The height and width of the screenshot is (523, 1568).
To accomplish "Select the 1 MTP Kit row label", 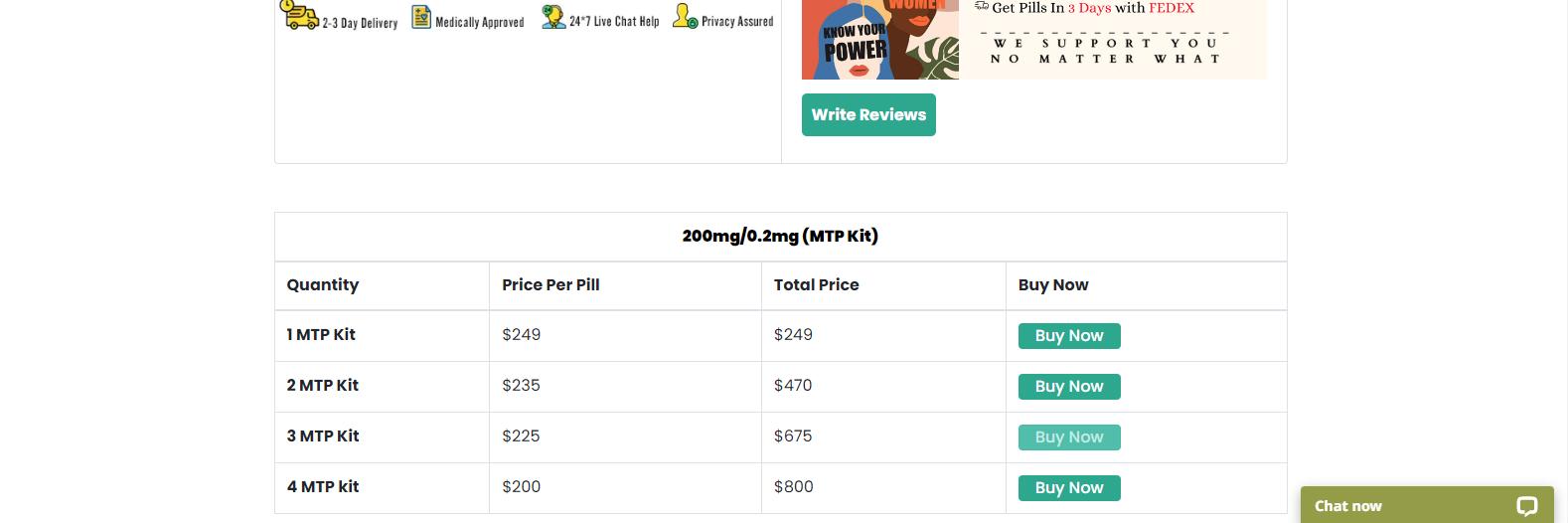I will [x=321, y=335].
